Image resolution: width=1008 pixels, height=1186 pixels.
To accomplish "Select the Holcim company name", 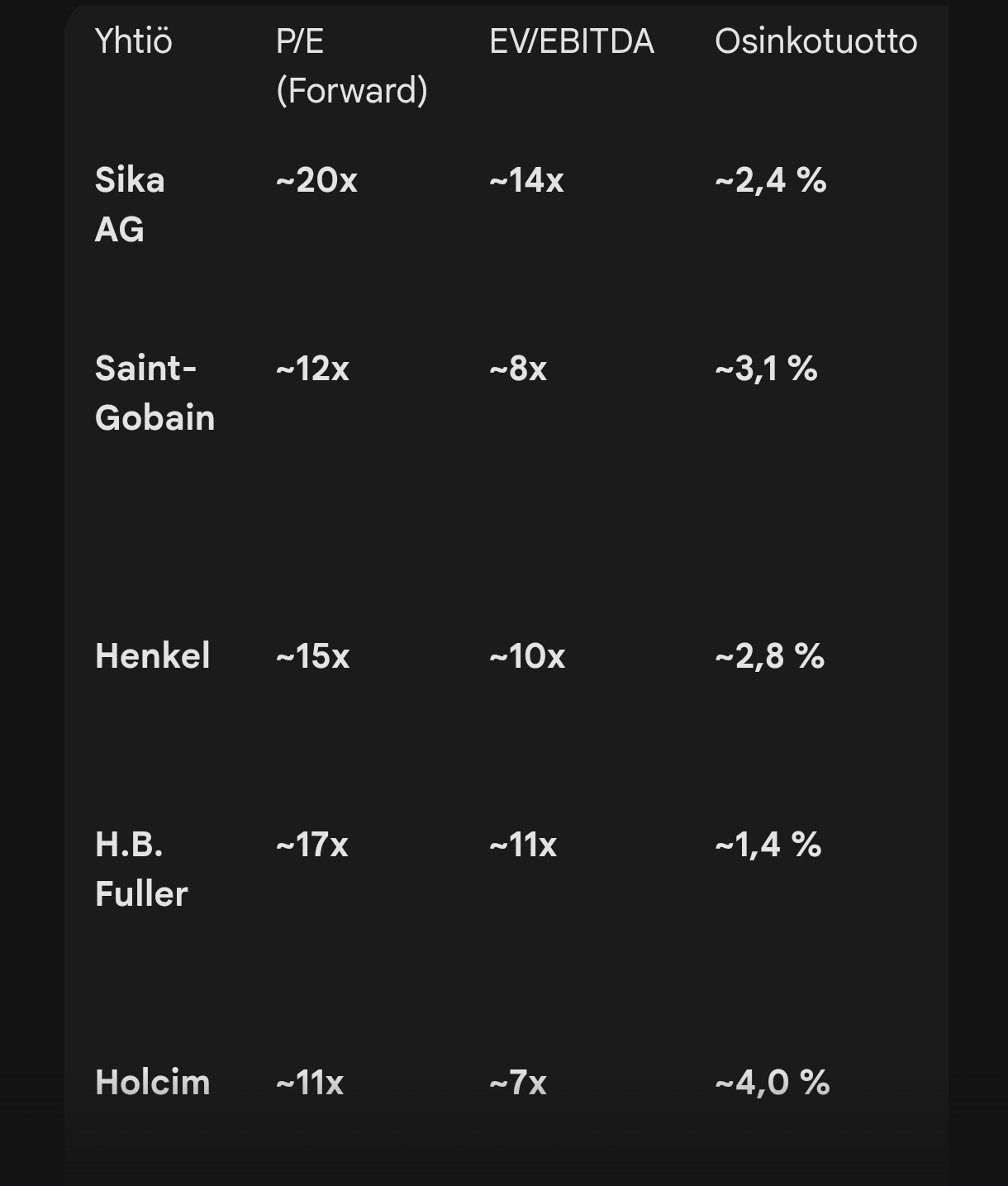I will click(x=153, y=1082).
